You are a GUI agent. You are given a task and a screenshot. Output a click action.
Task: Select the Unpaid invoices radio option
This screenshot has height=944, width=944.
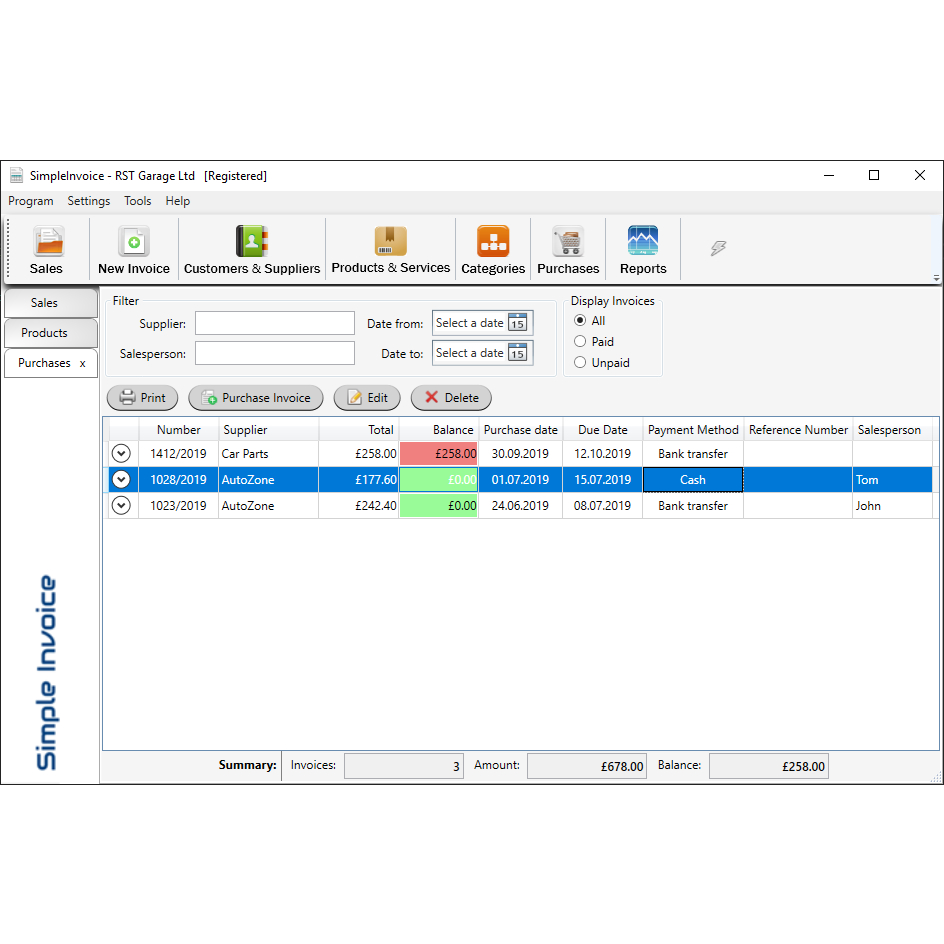pyautogui.click(x=580, y=363)
